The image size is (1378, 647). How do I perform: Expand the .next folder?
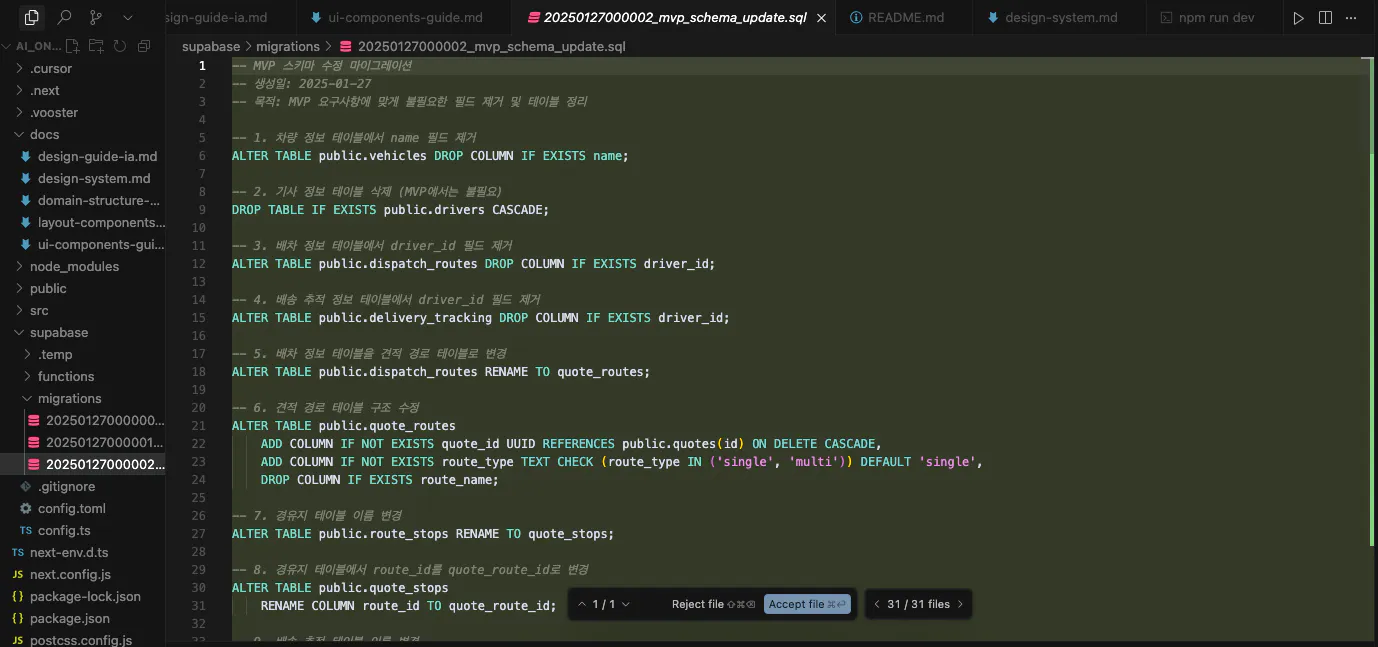(x=83, y=91)
